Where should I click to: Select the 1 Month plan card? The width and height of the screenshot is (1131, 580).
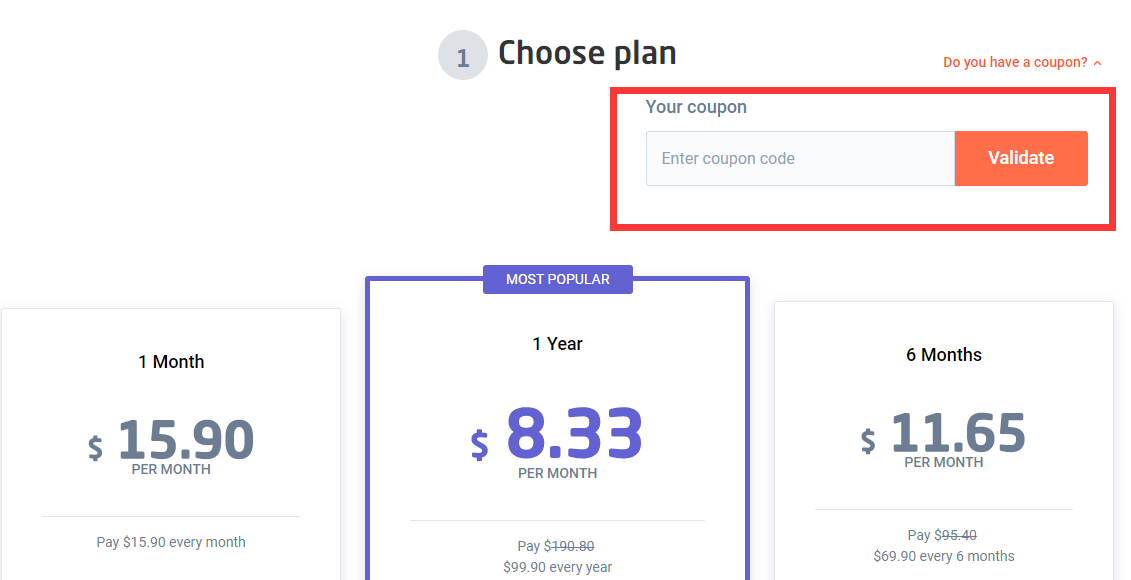(x=171, y=444)
